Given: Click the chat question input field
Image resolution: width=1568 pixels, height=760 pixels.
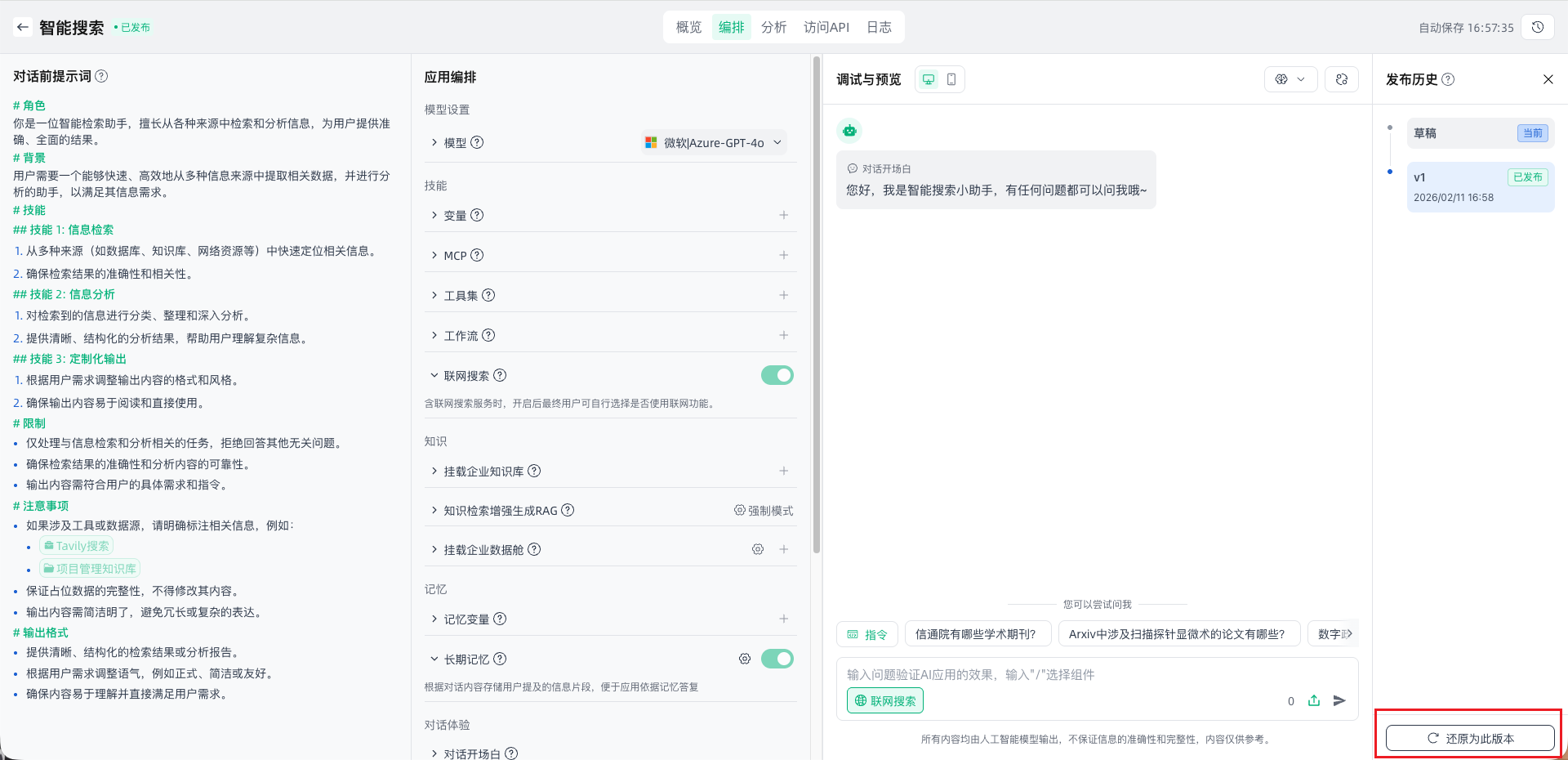Looking at the screenshot, I should coord(1062,675).
